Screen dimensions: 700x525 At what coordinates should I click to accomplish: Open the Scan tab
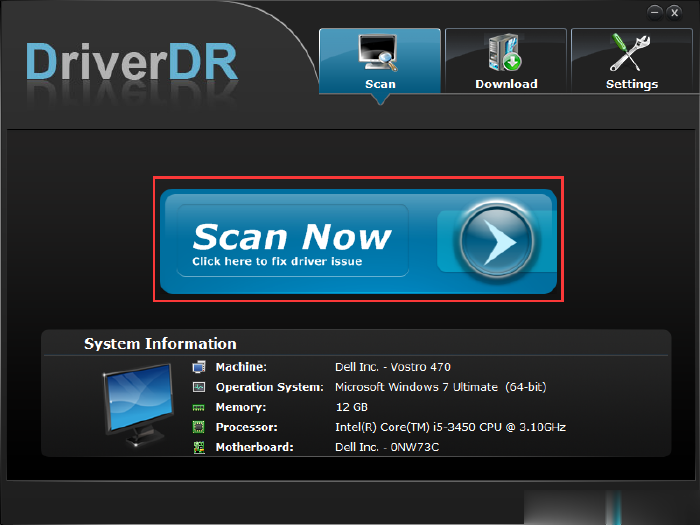pyautogui.click(x=380, y=61)
